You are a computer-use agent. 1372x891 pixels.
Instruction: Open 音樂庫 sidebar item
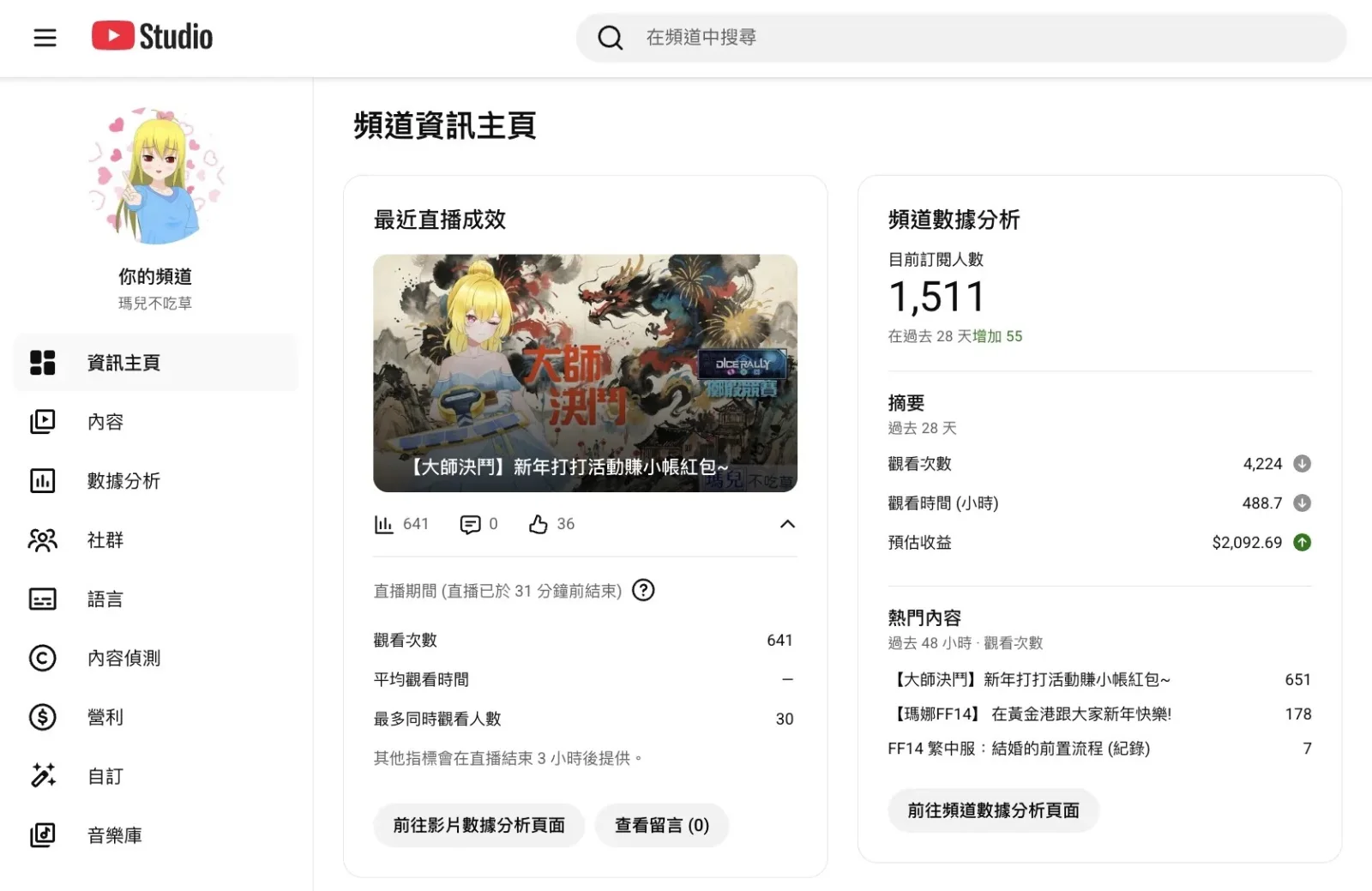[x=156, y=835]
